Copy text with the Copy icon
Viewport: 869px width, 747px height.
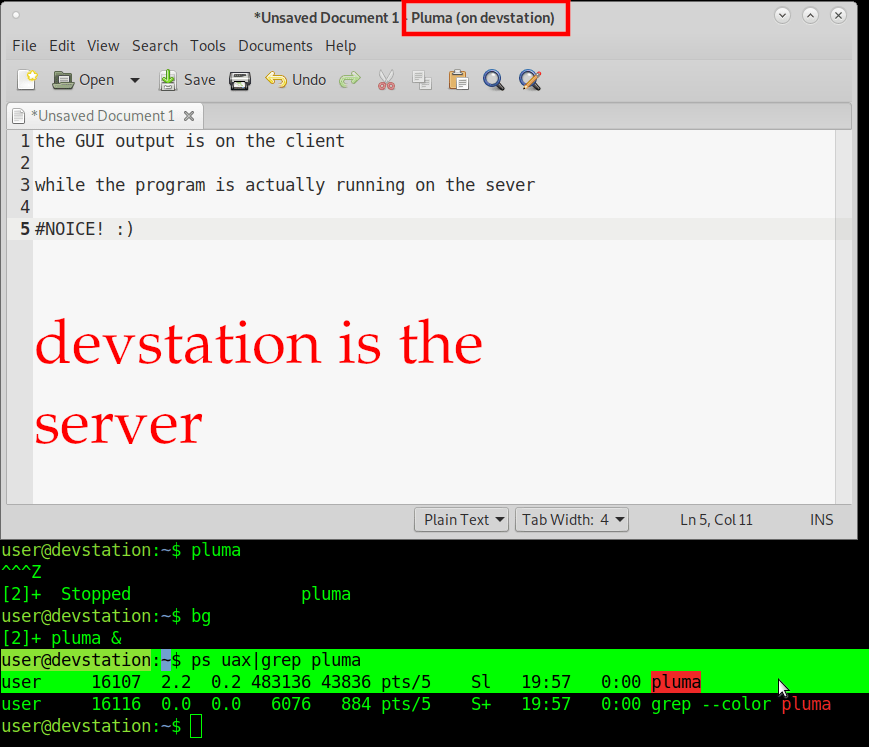coord(422,80)
